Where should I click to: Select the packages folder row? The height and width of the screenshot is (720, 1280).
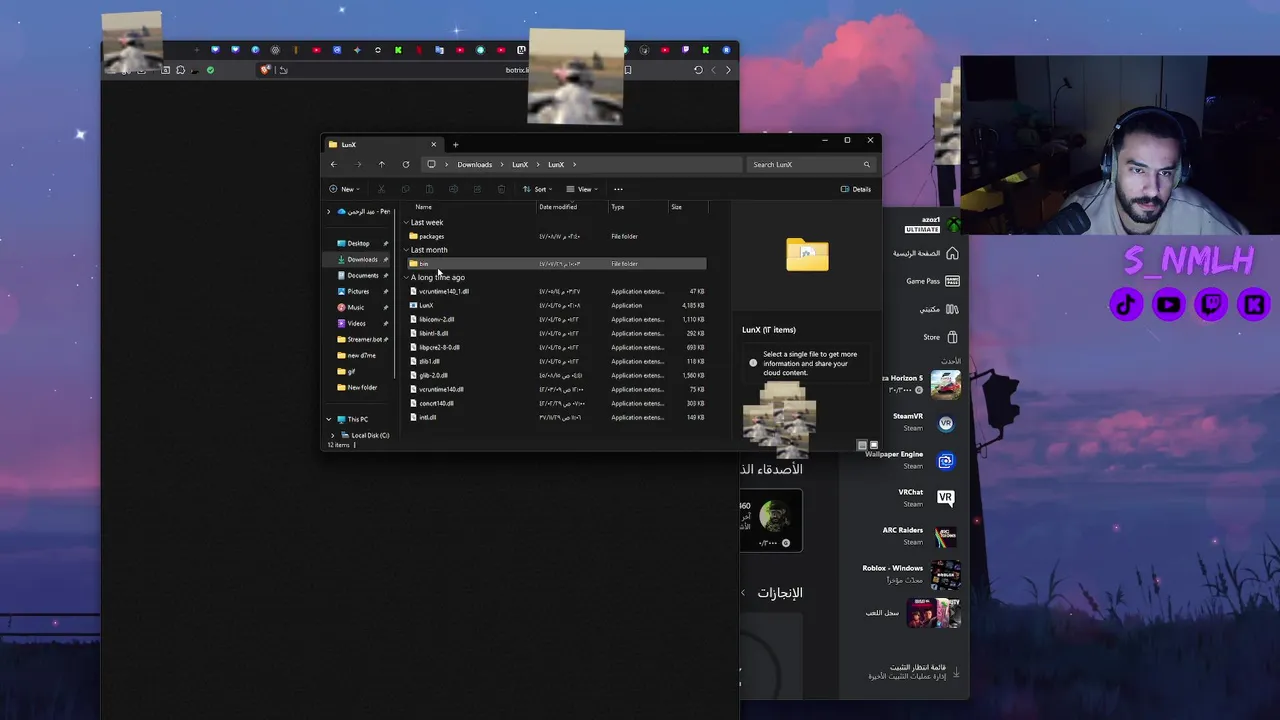pos(556,237)
